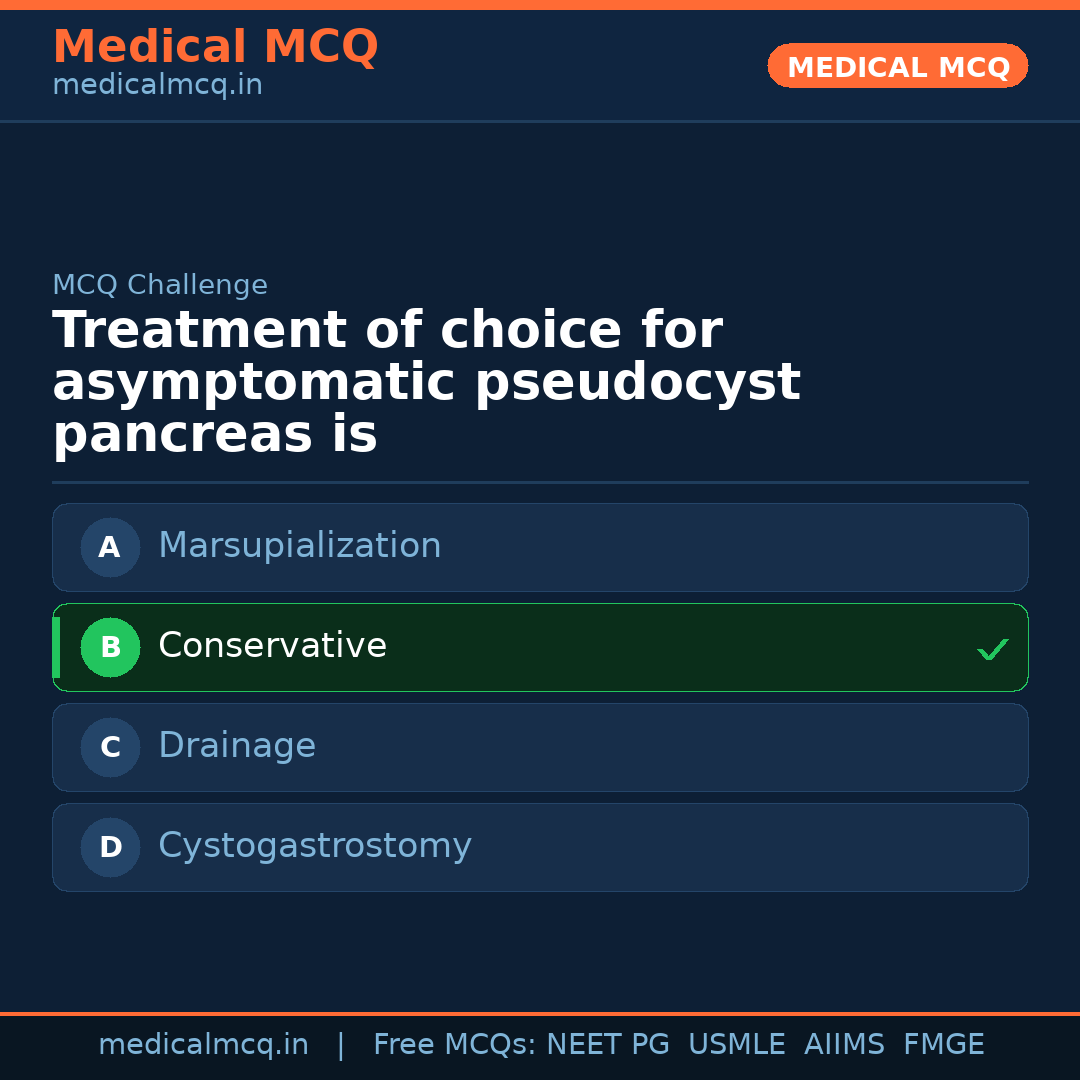Click the orange MEDICAL MCQ badge

click(897, 66)
